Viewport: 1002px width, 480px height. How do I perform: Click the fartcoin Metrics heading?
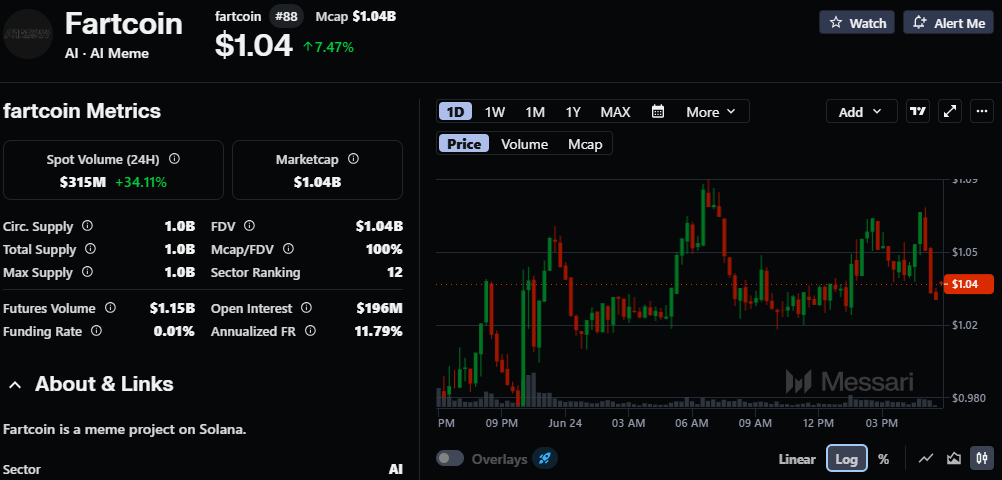[82, 111]
